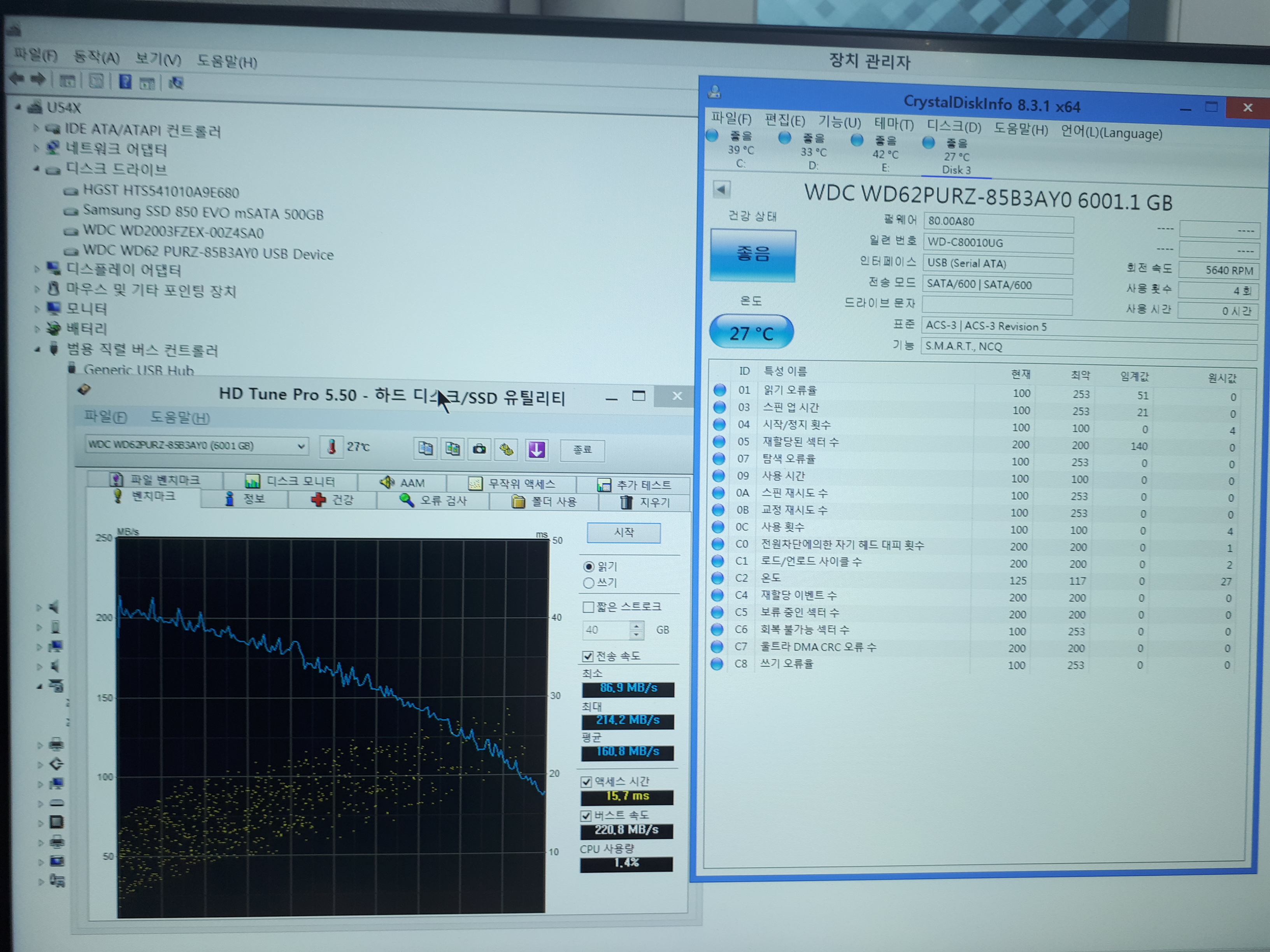Select drive C: status icon in CrystalDiskInfo

click(x=712, y=135)
